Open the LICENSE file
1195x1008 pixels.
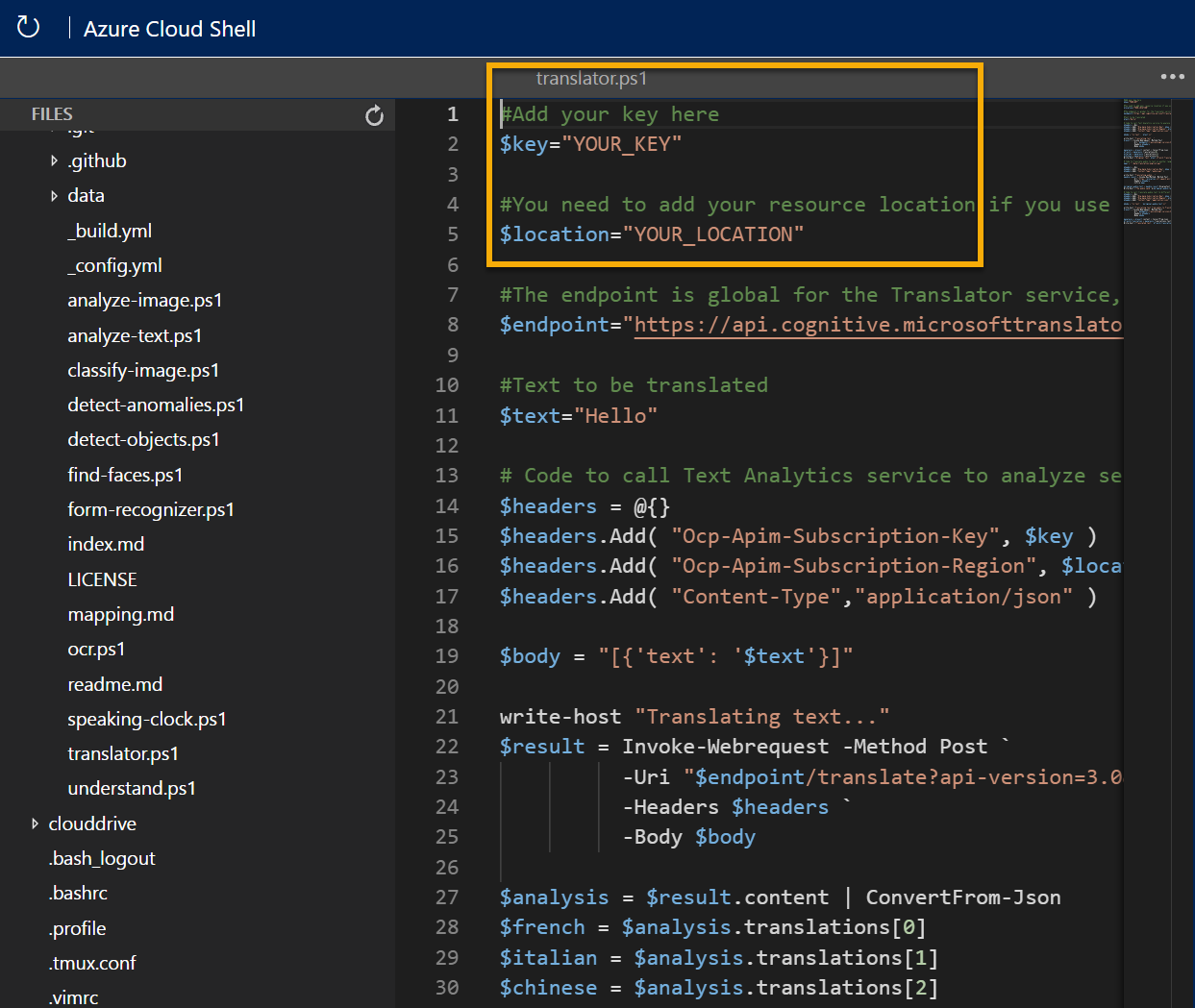tap(102, 580)
